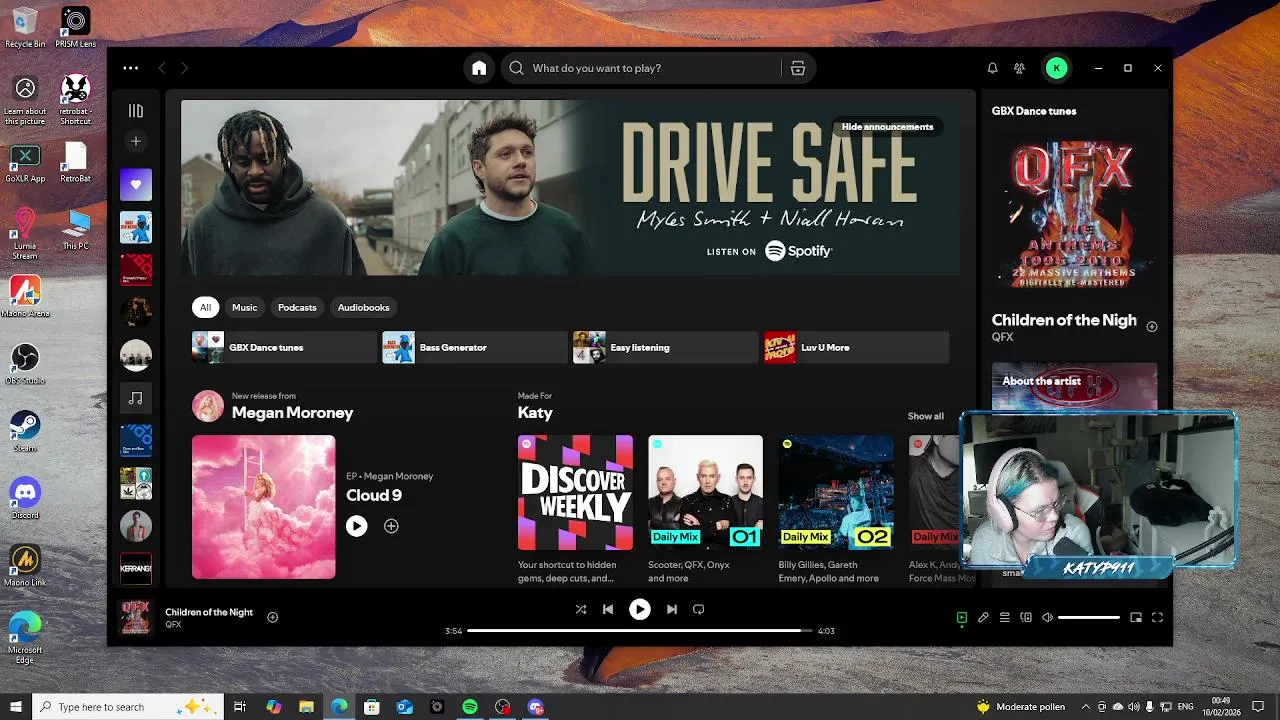Create a playlist with the sidebar plus button
1280x720 pixels.
click(x=136, y=141)
